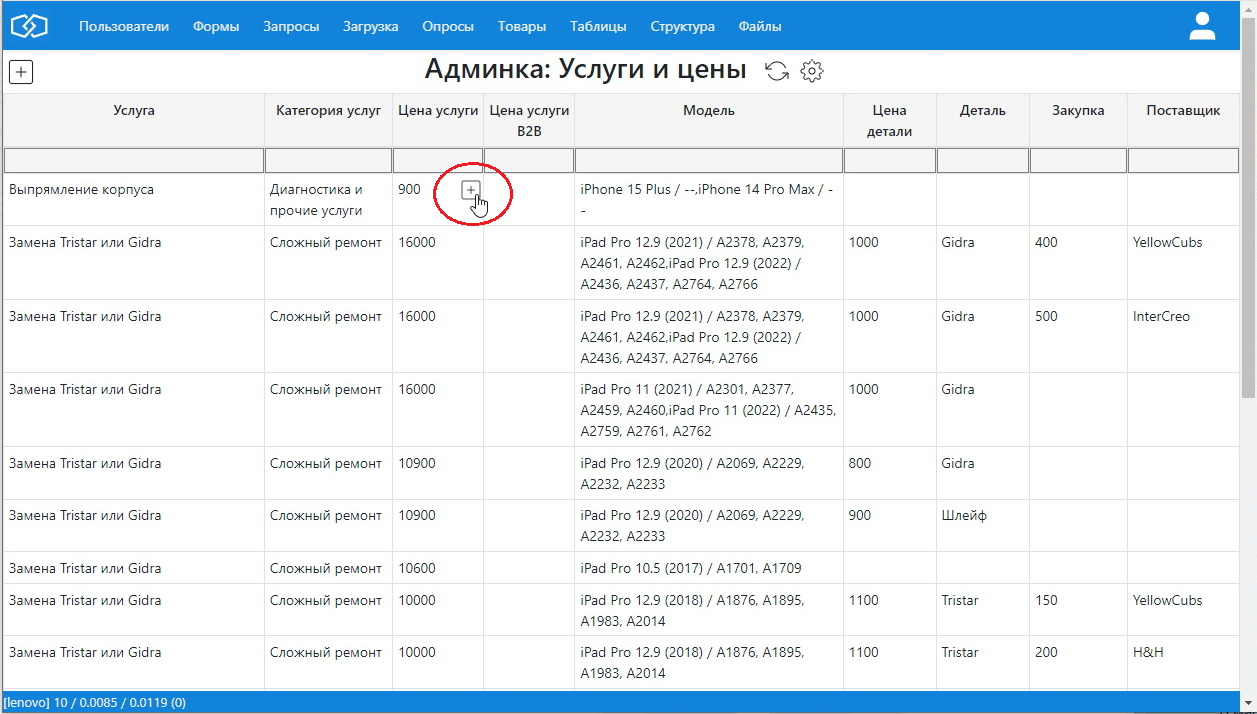Focus the Цена детали filter field
Screen dimensions: 1257x714
point(890,160)
